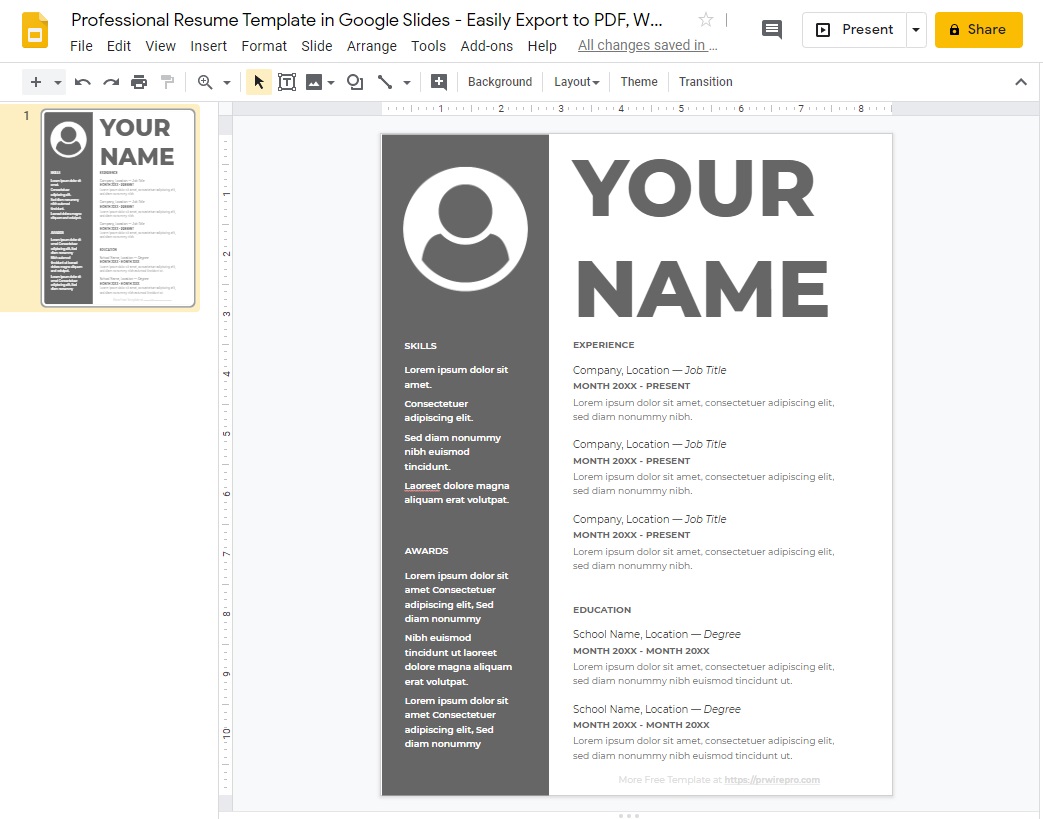Screen dimensions: 1043x819
Task: Select the NAME heading text
Action: point(701,288)
